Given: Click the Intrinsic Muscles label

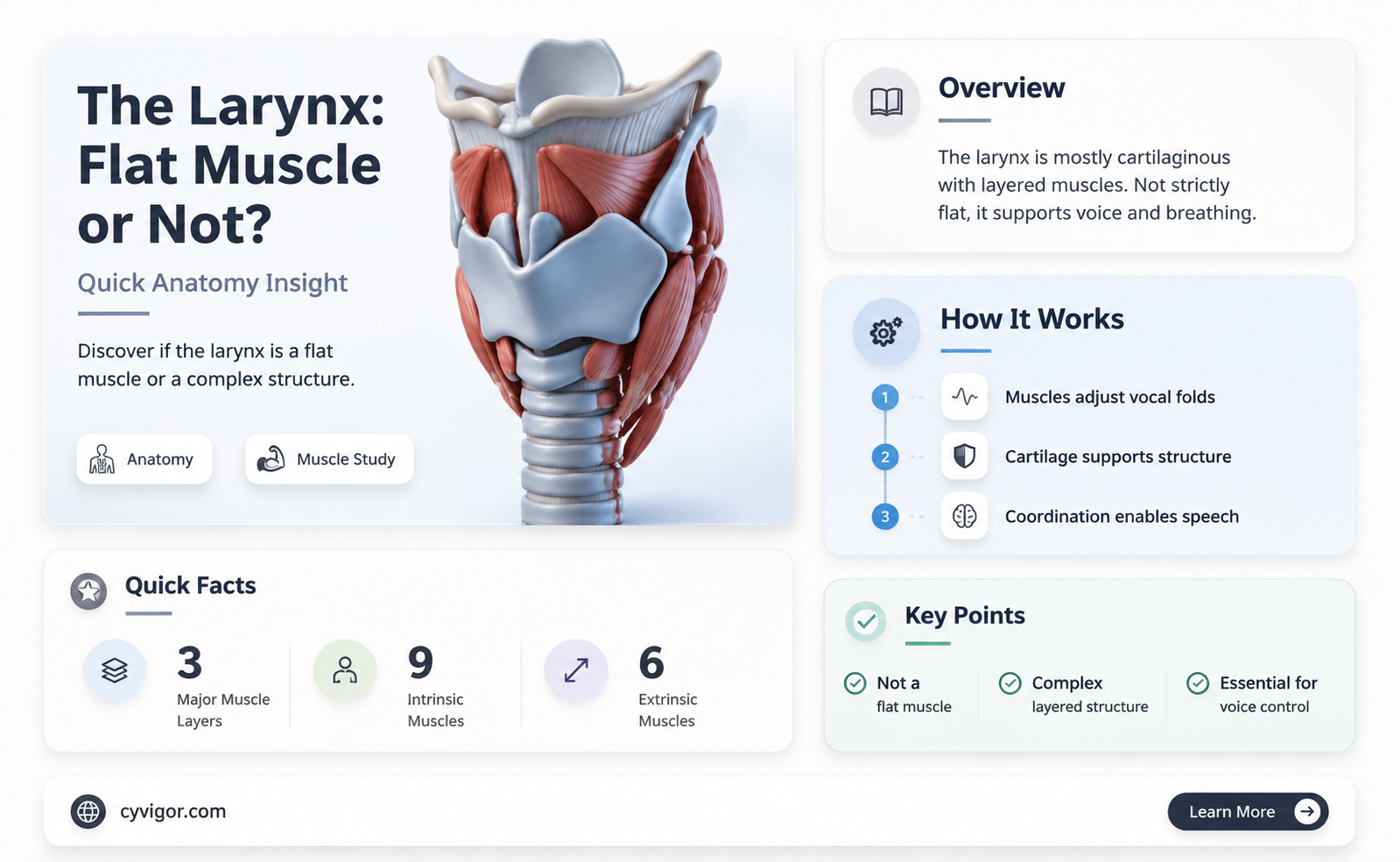Looking at the screenshot, I should point(435,710).
